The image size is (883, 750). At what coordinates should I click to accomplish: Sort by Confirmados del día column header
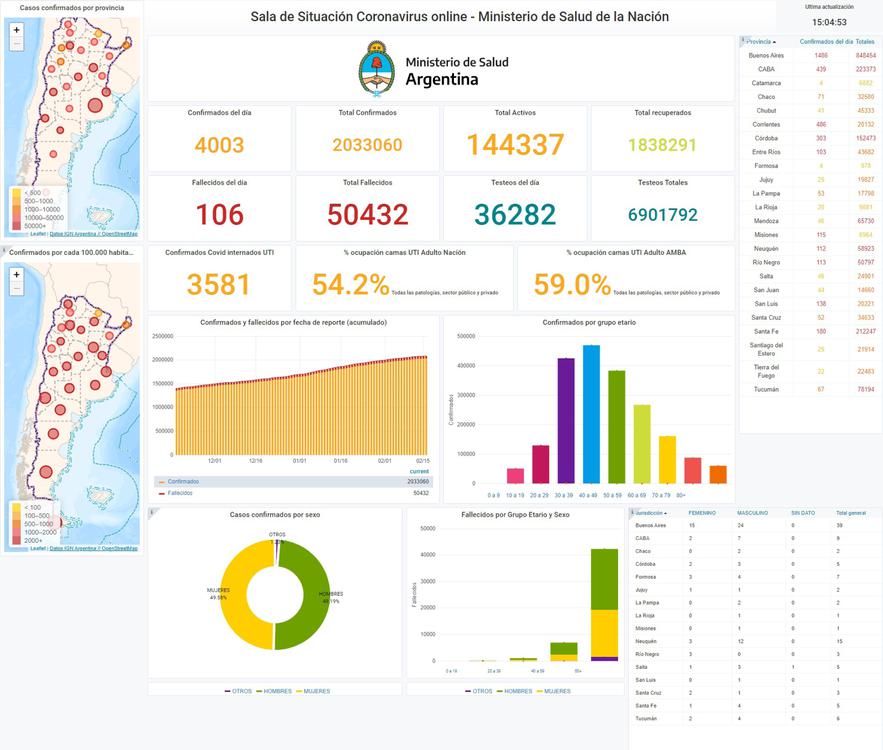tap(826, 42)
